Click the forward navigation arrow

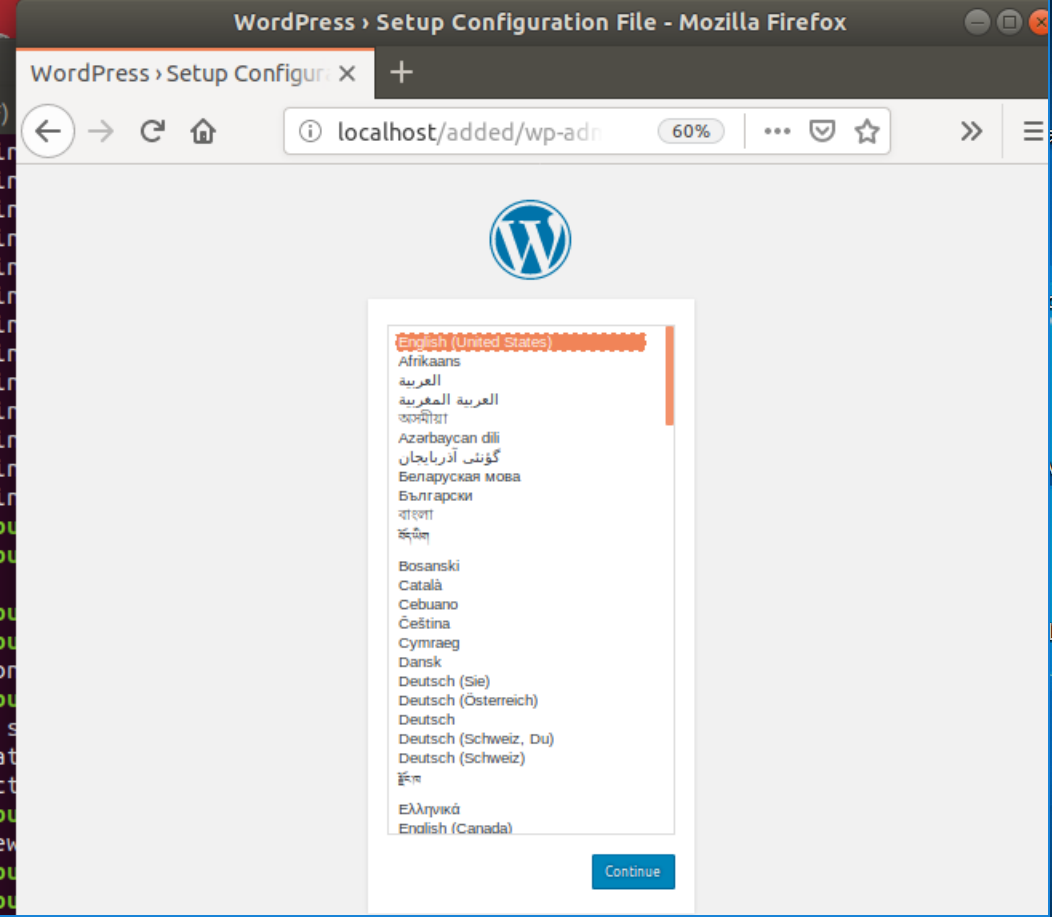101,131
